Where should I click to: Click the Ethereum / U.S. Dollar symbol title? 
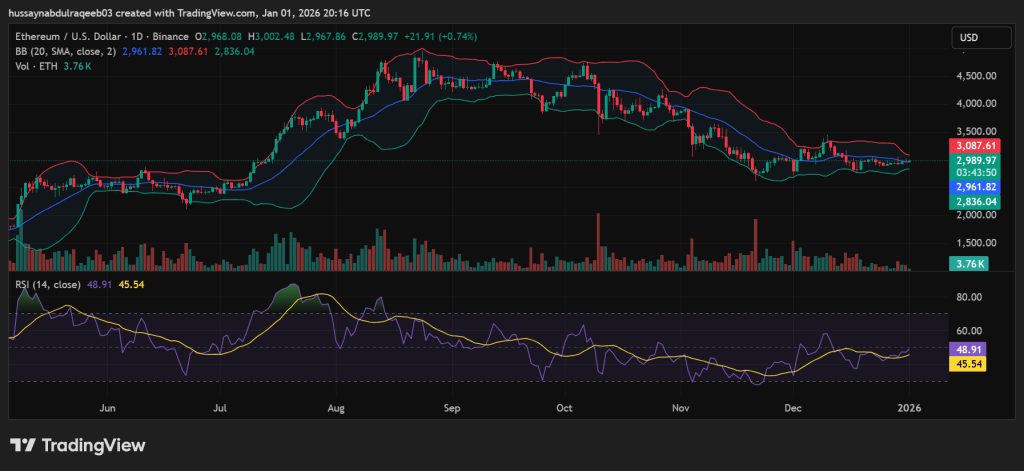point(72,36)
